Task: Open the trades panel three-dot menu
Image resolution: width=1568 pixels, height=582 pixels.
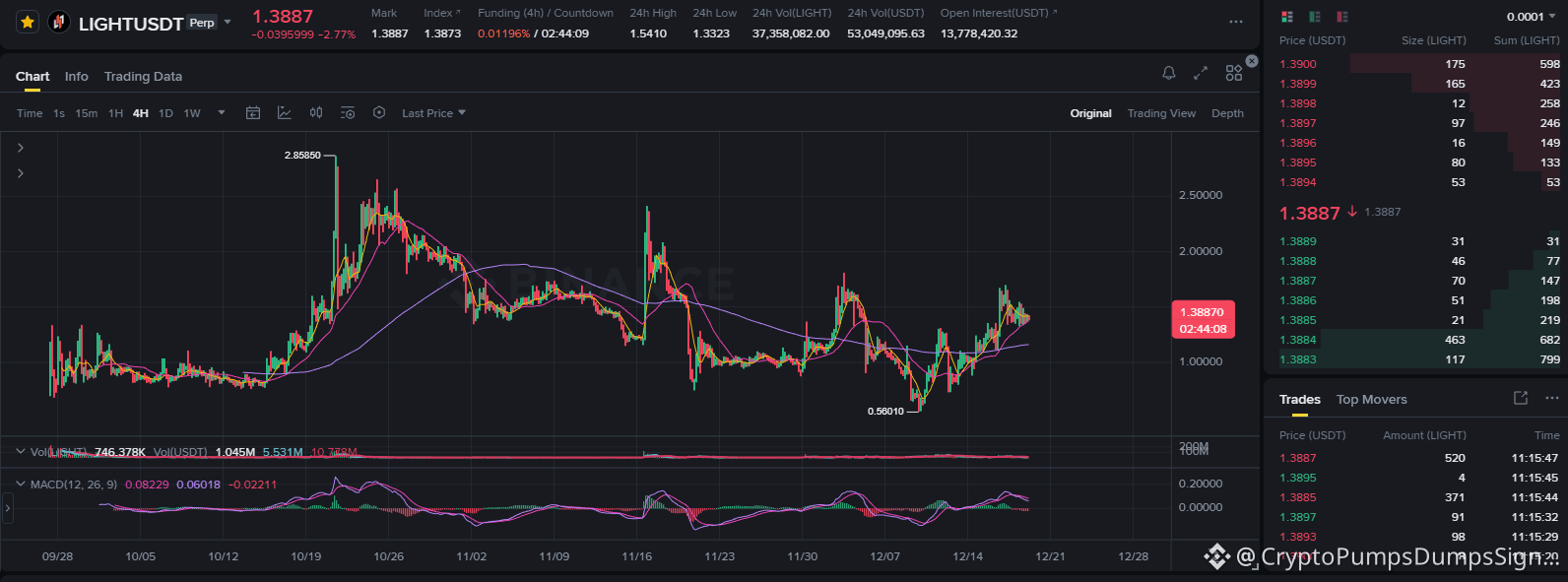Action: [1552, 398]
